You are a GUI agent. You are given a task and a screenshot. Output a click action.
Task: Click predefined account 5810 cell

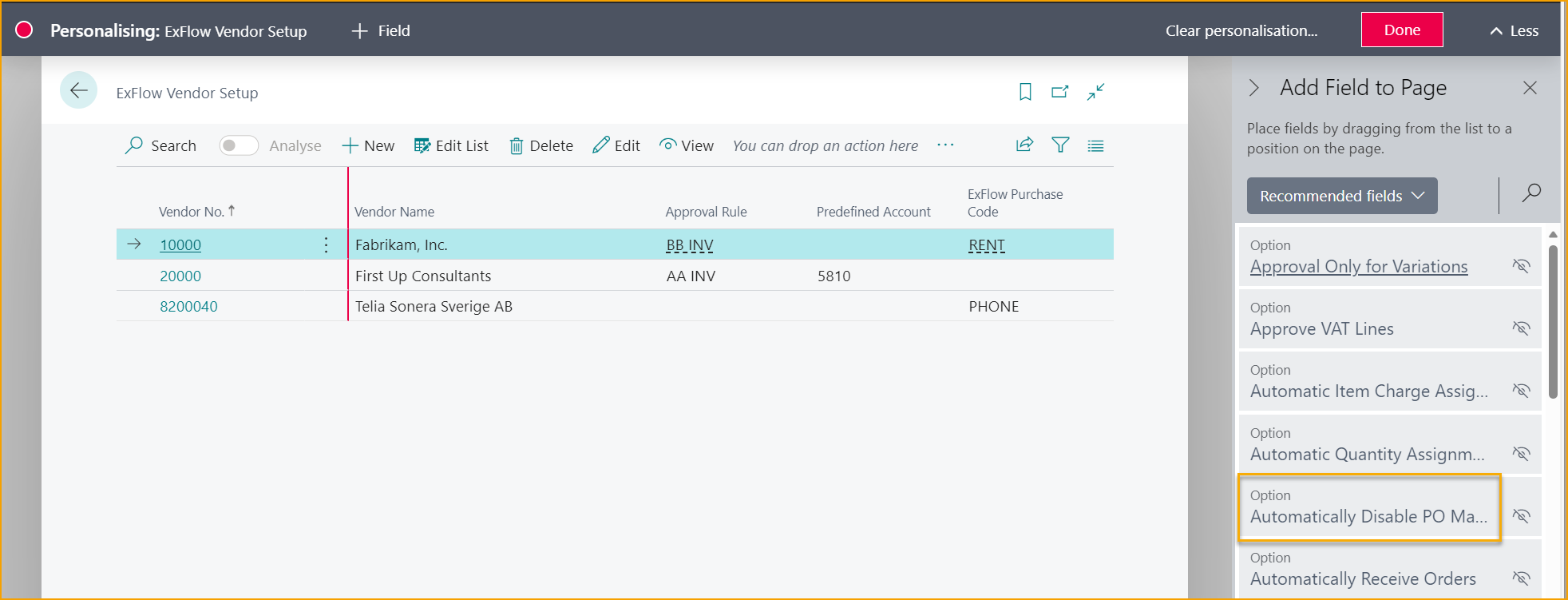coord(833,276)
